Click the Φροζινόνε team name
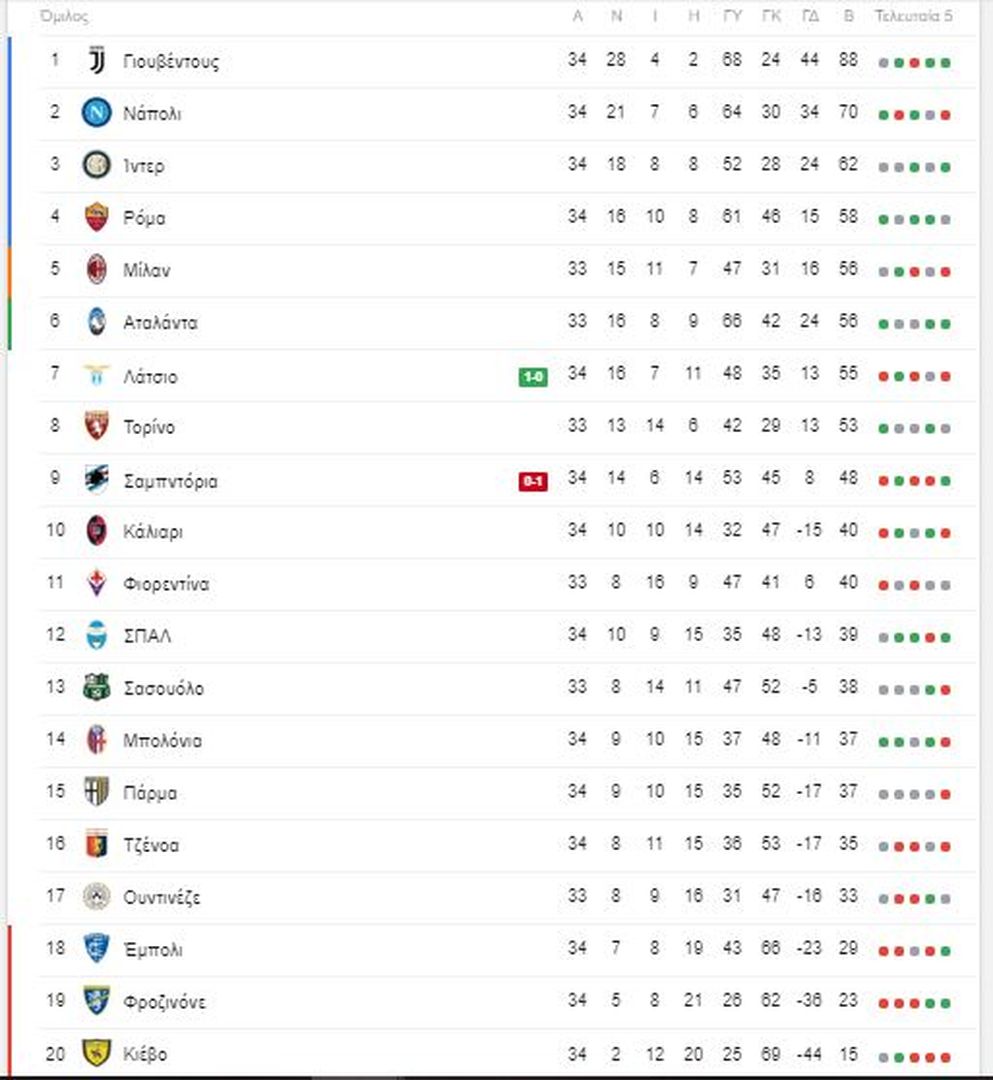 click(164, 1002)
